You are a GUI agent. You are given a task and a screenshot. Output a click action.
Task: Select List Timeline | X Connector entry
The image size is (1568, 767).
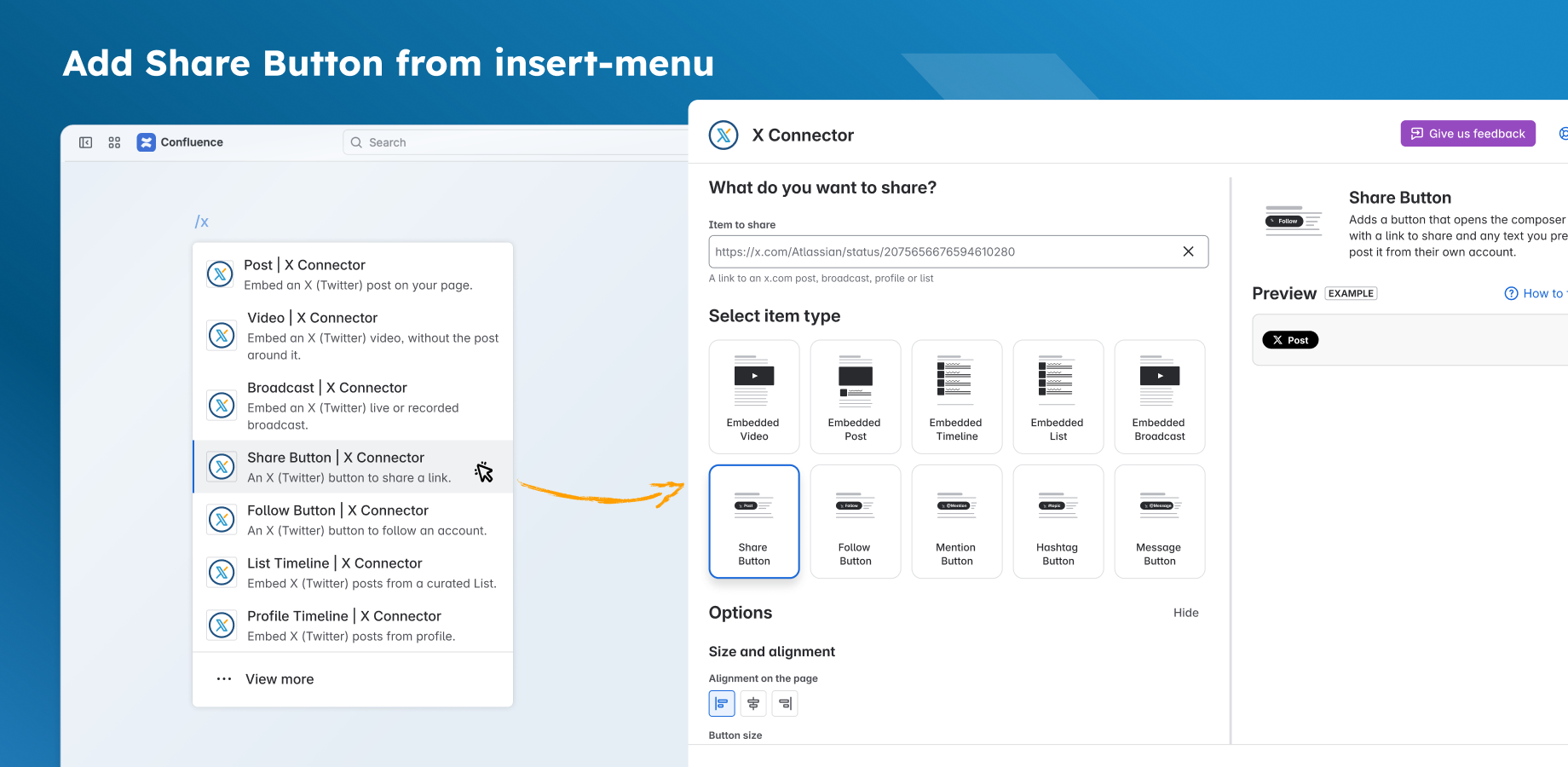[353, 573]
